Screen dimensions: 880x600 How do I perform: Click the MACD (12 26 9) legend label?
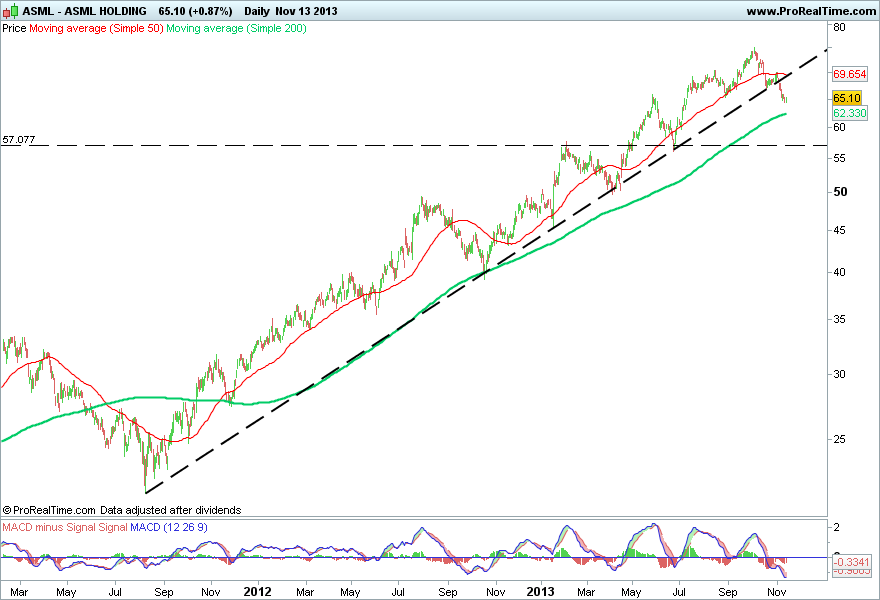pos(169,527)
